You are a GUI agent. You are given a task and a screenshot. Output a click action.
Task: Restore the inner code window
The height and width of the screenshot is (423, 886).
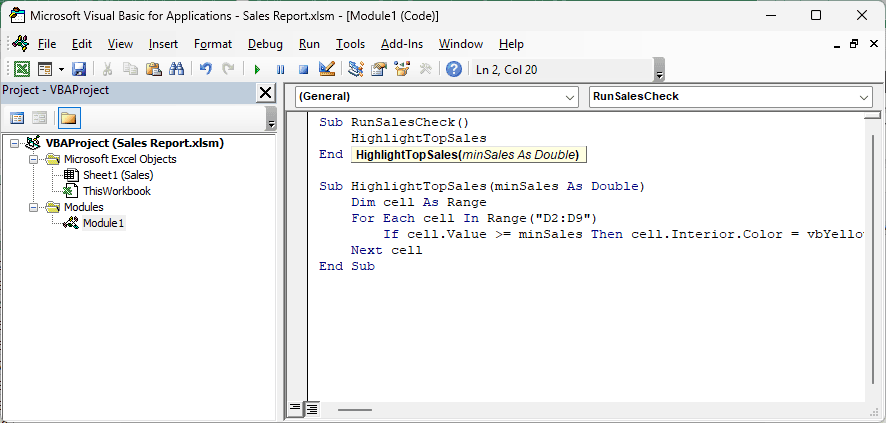854,44
